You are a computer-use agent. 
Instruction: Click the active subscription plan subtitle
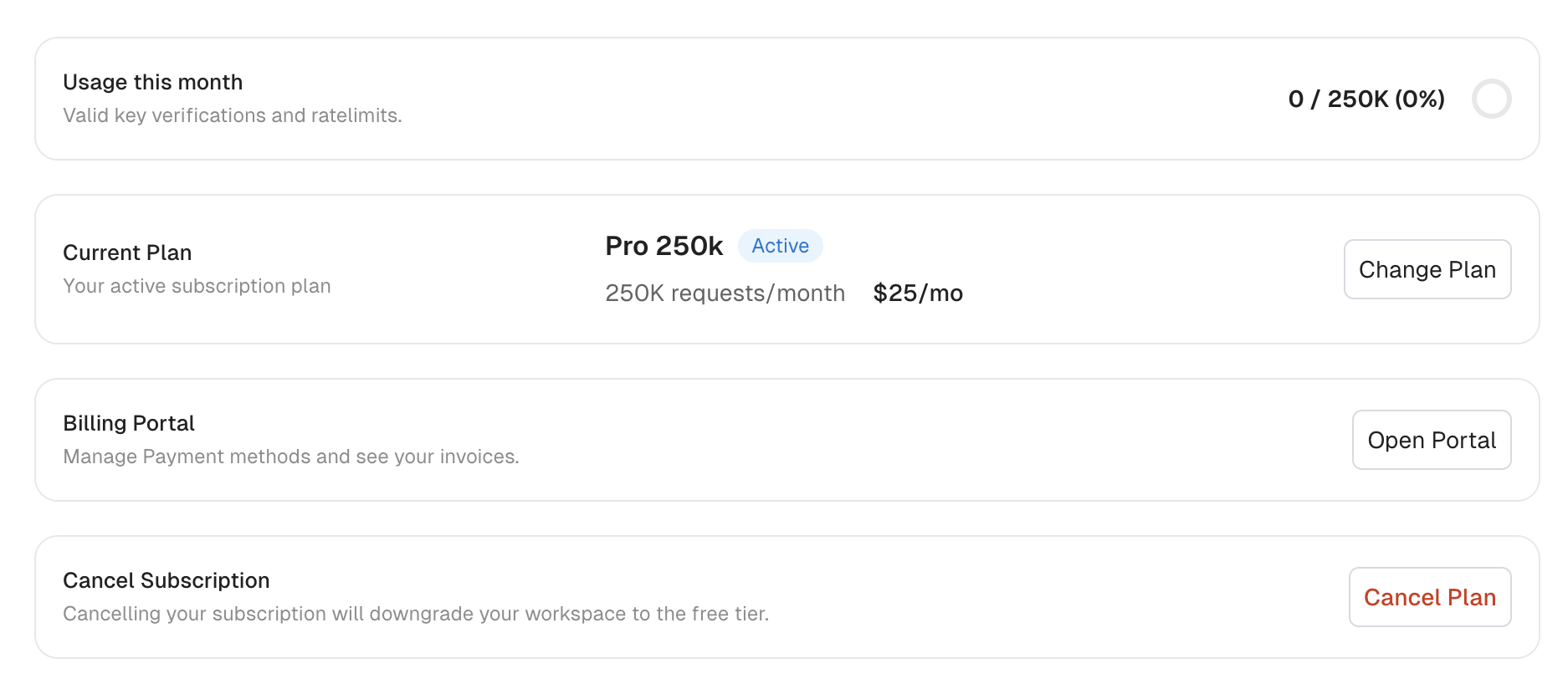pyautogui.click(x=197, y=286)
